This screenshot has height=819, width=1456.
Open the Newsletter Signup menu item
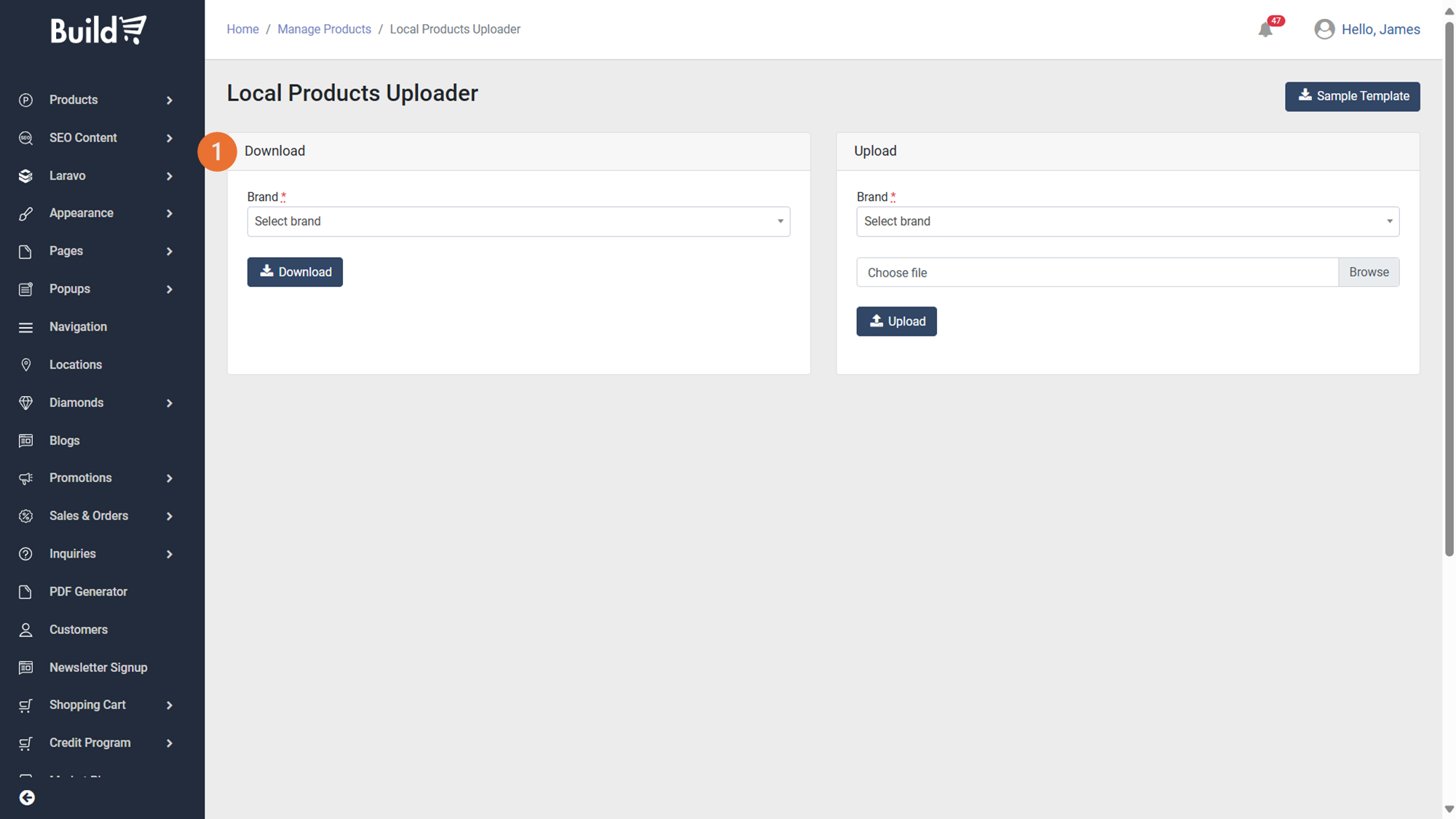point(98,668)
